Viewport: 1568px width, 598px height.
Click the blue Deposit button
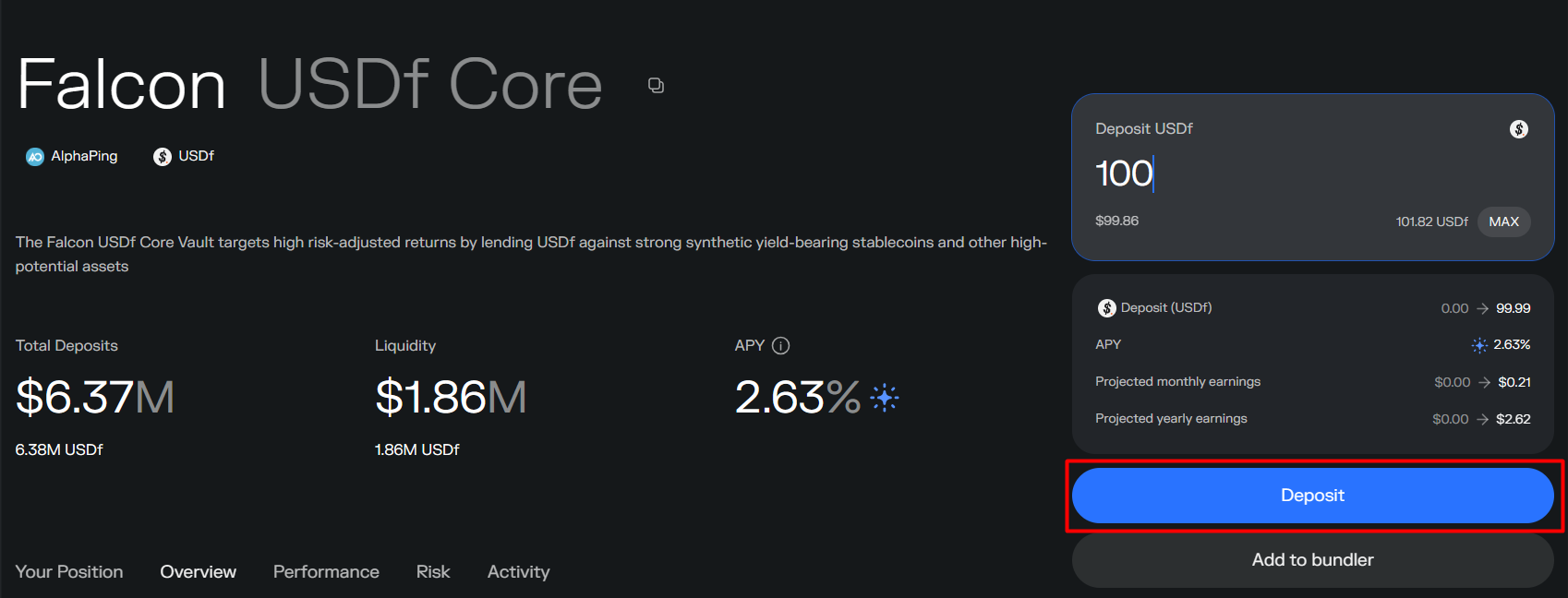(x=1312, y=496)
